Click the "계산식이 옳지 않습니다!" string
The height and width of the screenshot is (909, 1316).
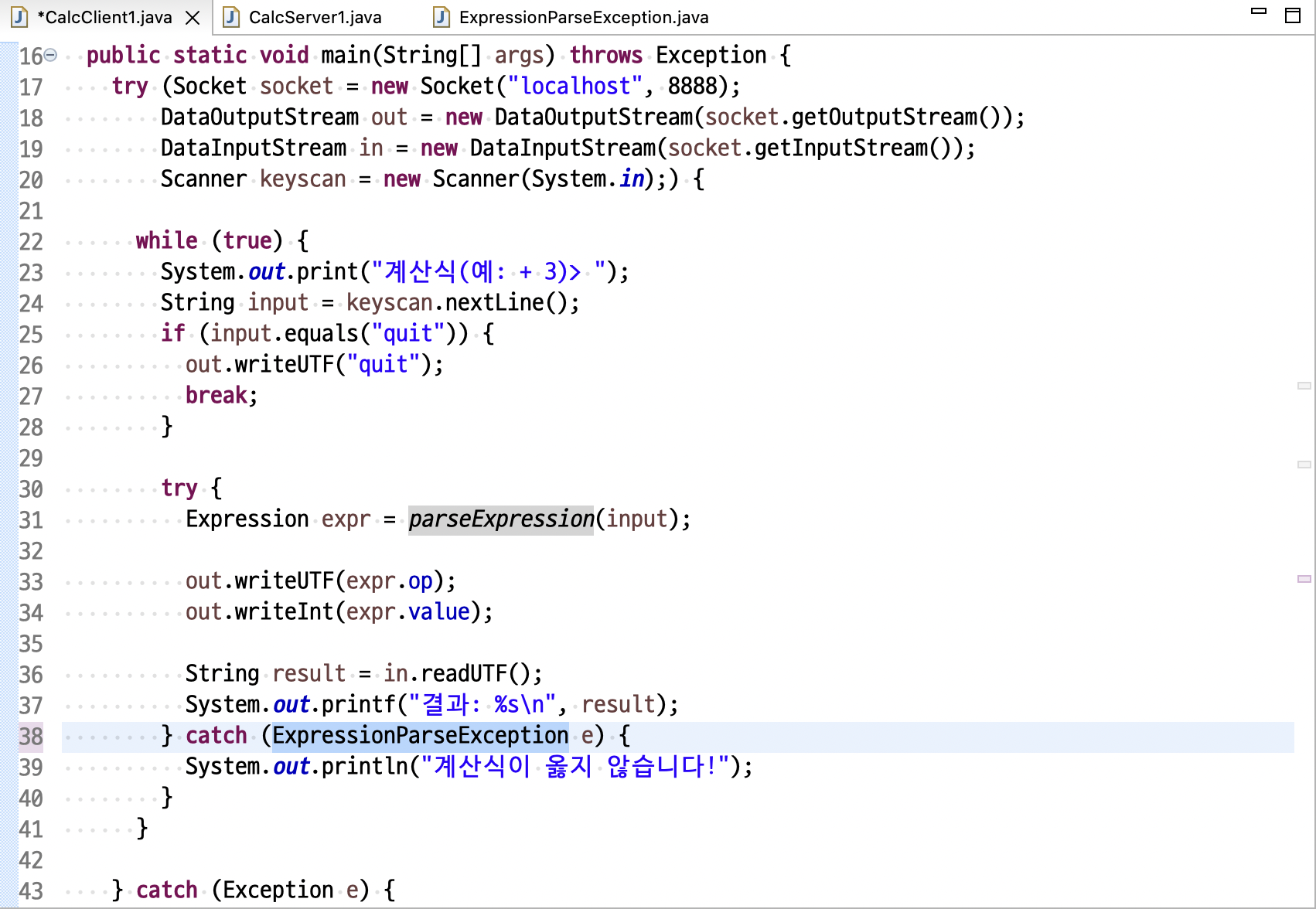click(x=575, y=767)
